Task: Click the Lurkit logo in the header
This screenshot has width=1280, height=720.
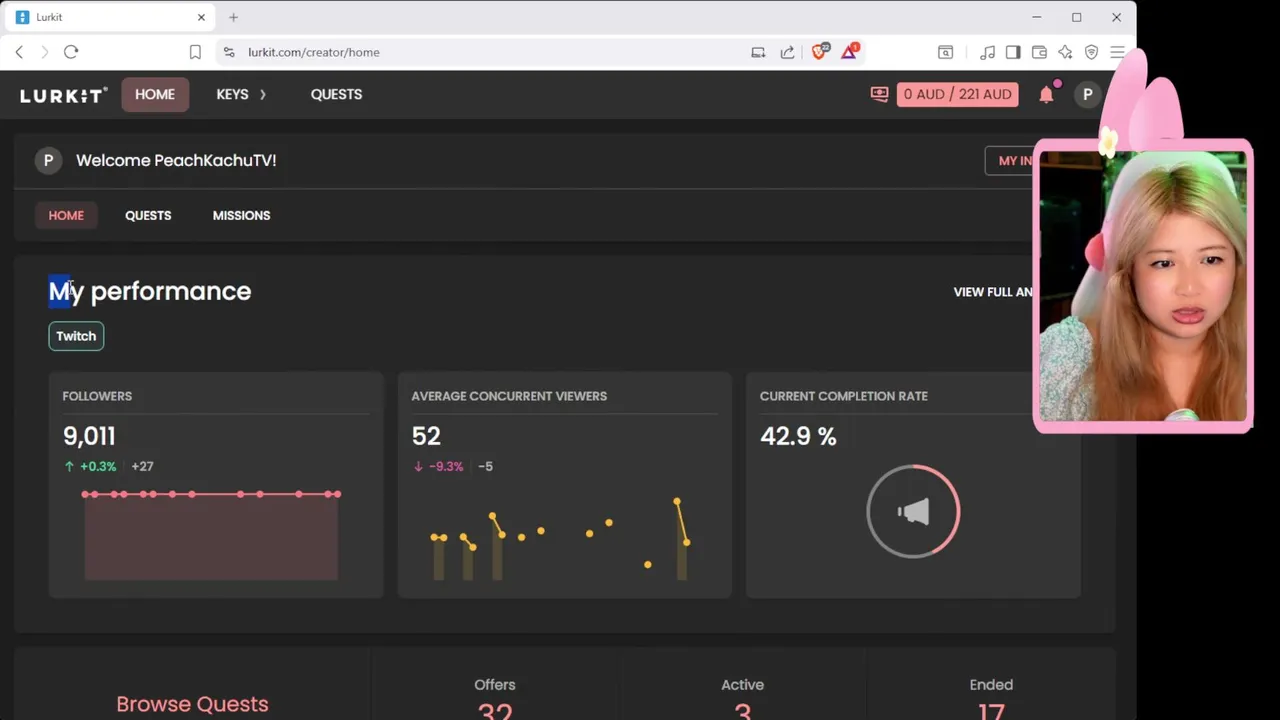Action: [x=63, y=95]
